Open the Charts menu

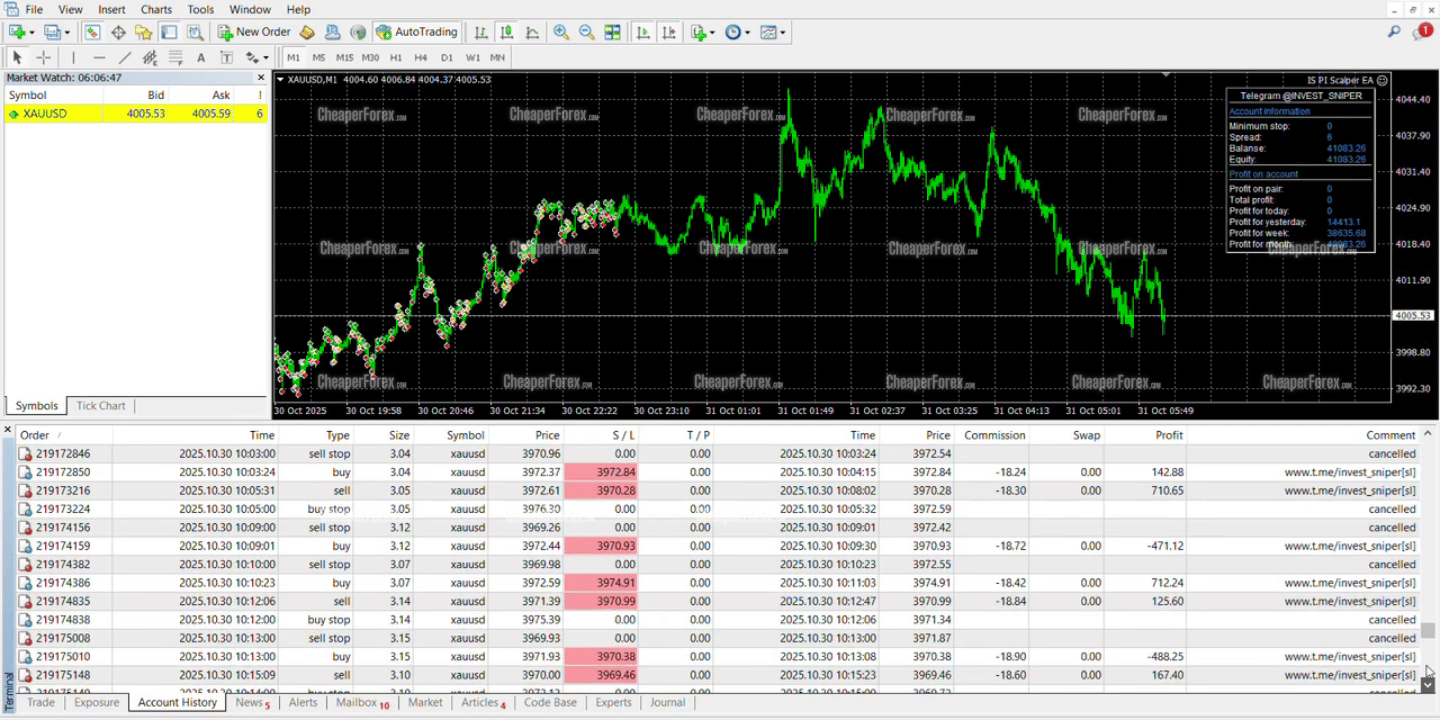tap(156, 9)
